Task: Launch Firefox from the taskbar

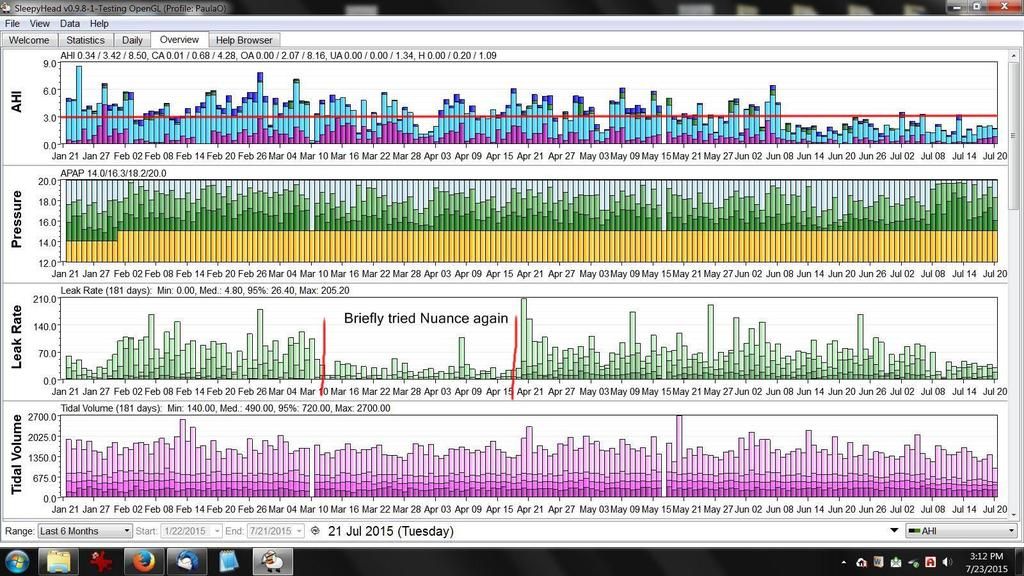Action: 141,561
